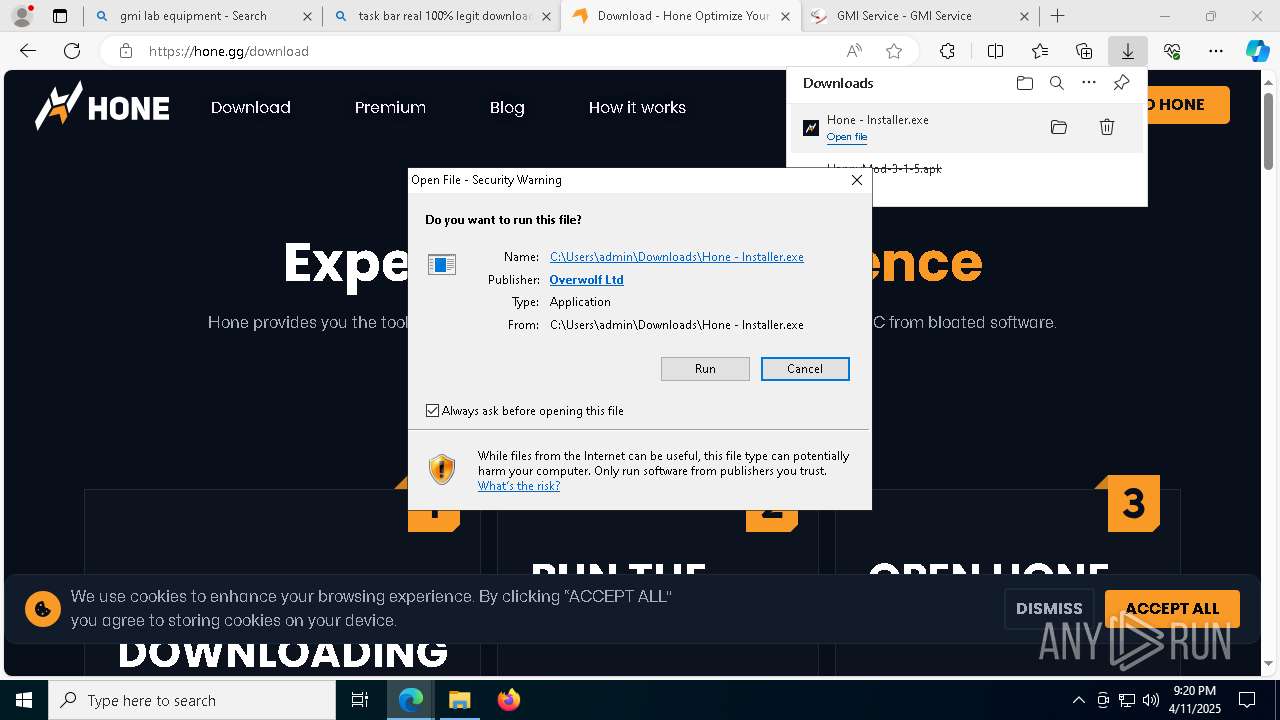This screenshot has height=720, width=1280.
Task: Go back to the previous page
Action: pyautogui.click(x=28, y=51)
